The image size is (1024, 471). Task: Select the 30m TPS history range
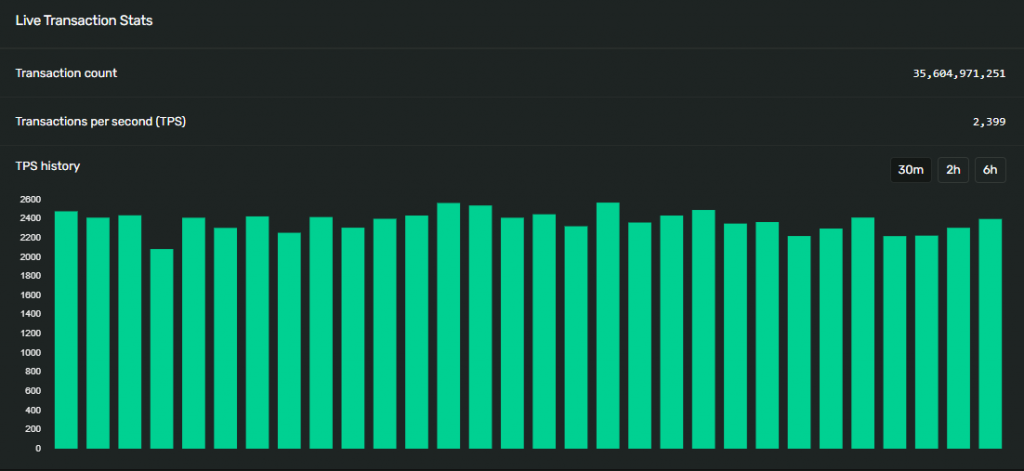(911, 170)
